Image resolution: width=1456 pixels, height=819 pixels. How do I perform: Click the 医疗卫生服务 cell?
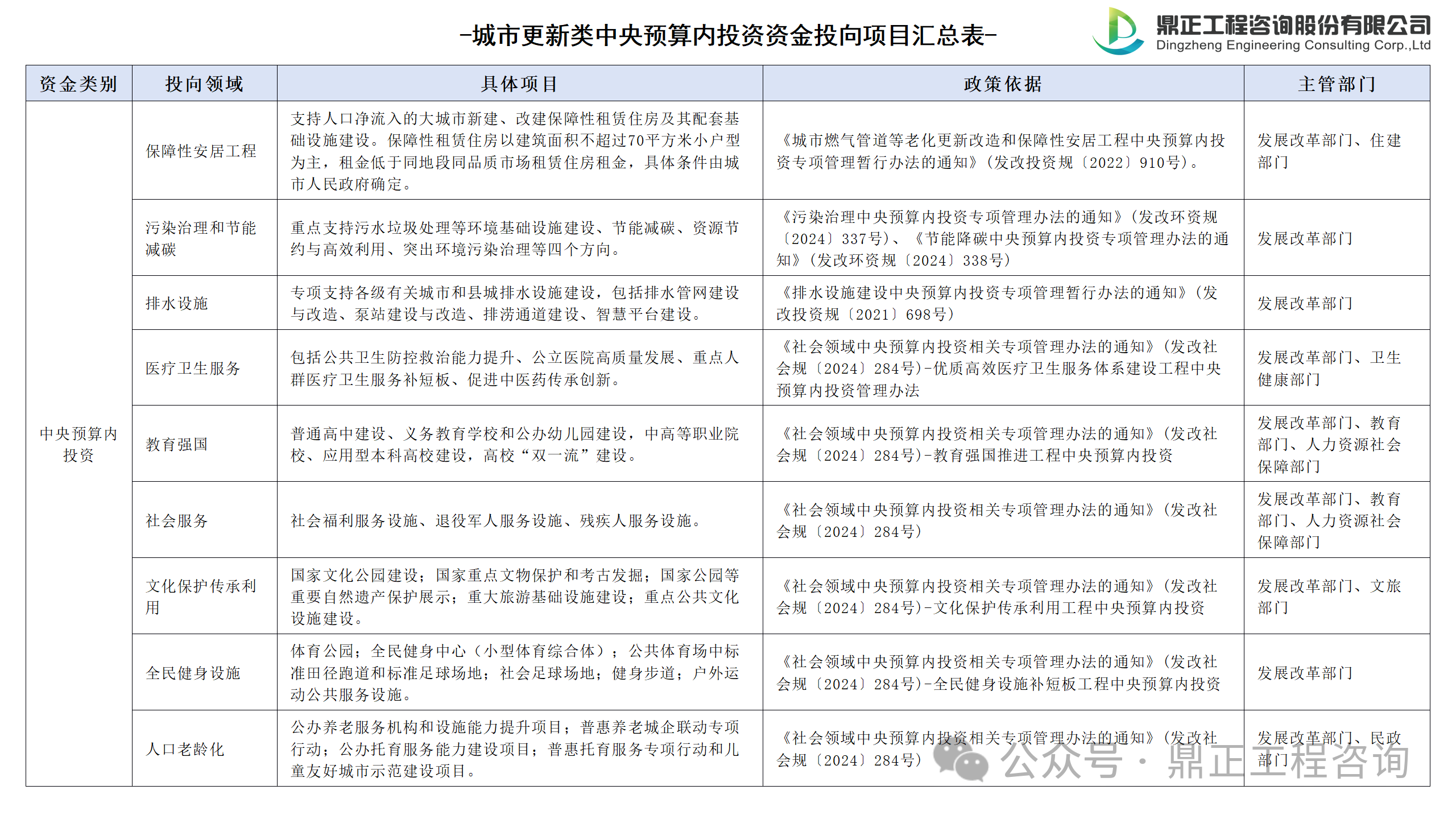193,368
